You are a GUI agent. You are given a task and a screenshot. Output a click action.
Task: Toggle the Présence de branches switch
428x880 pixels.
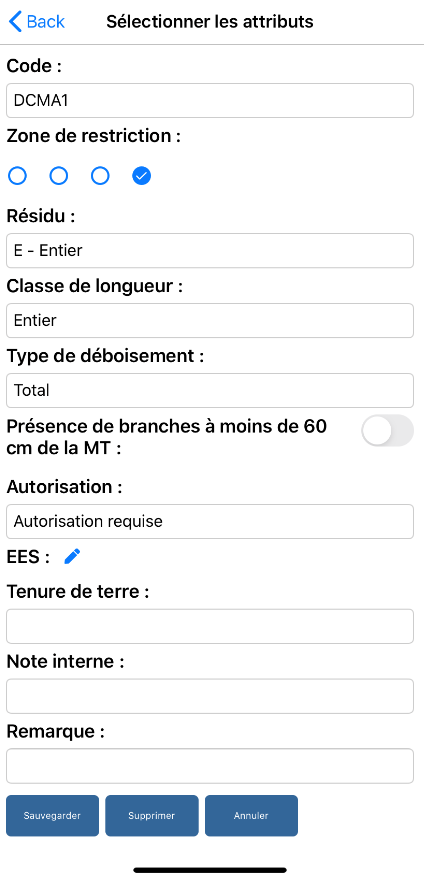pyautogui.click(x=387, y=431)
